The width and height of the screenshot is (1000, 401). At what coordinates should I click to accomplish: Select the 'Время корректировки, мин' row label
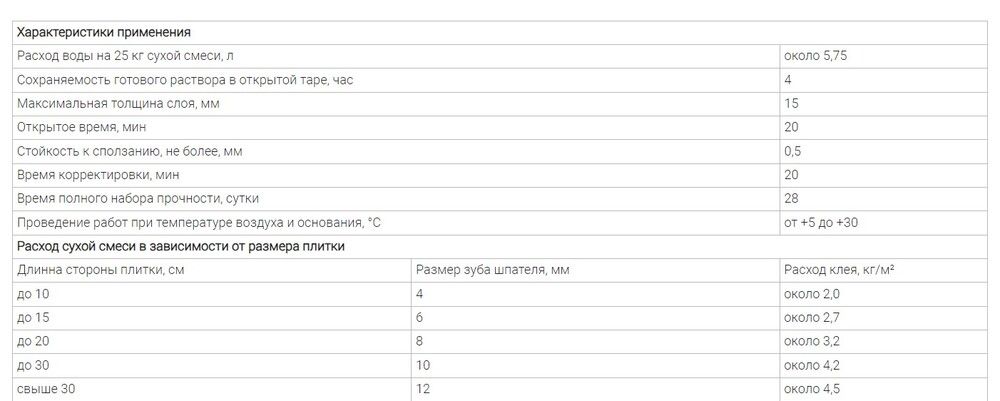98,175
